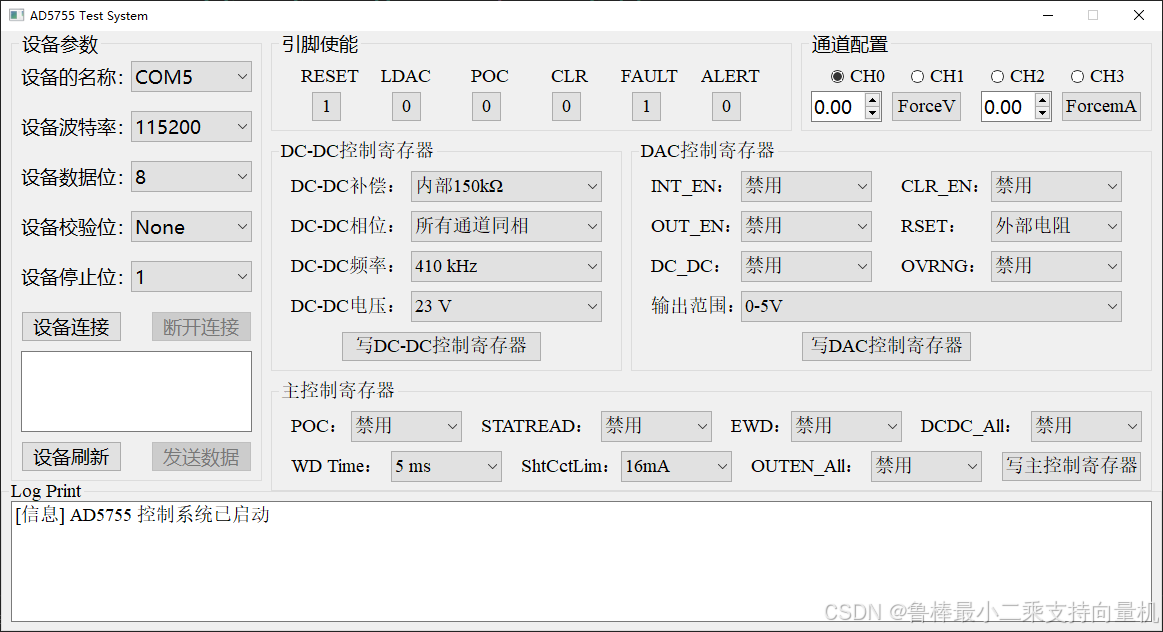Click the ForceV 0.00 value field

point(838,107)
